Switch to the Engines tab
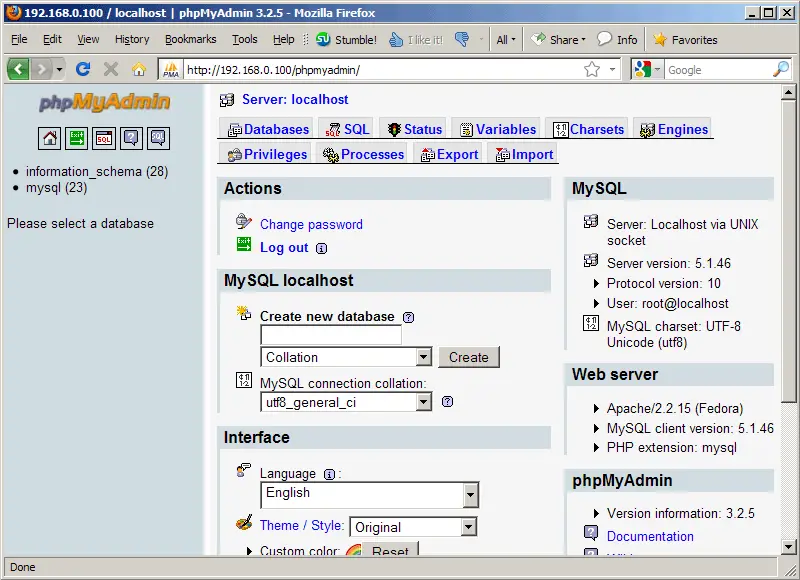 [x=673, y=130]
